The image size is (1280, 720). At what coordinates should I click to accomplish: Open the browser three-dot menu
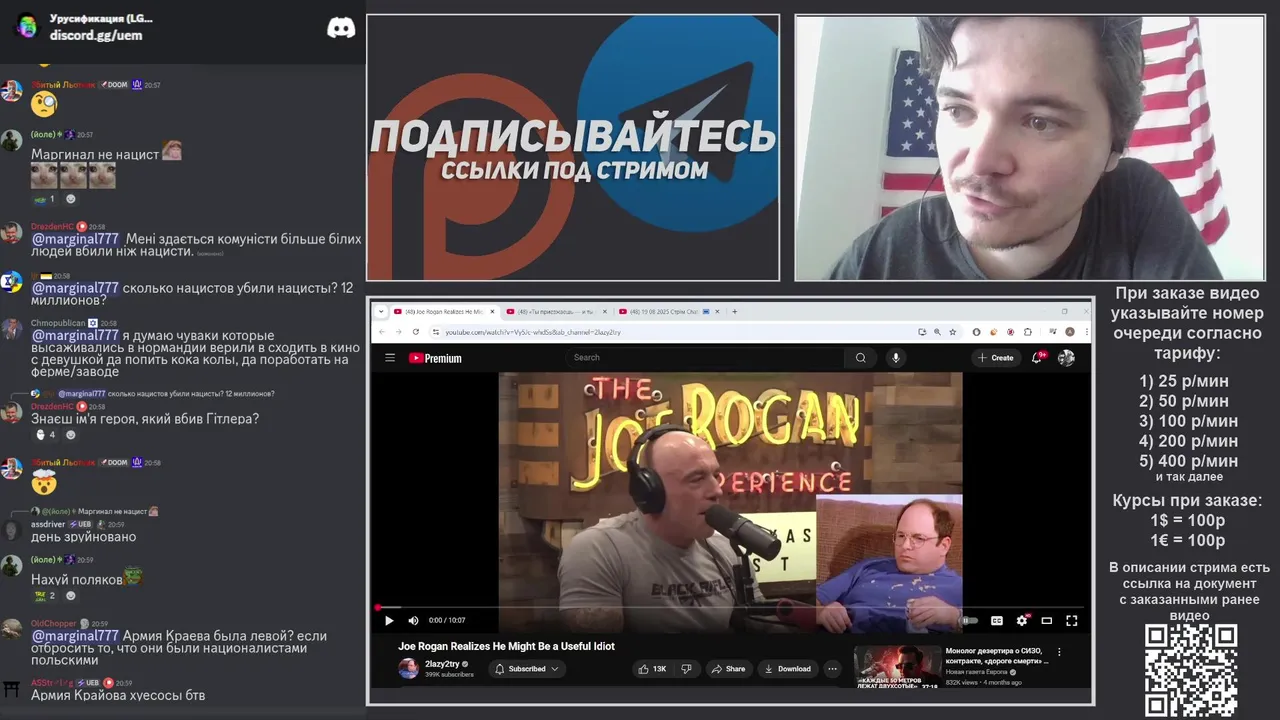point(1086,332)
